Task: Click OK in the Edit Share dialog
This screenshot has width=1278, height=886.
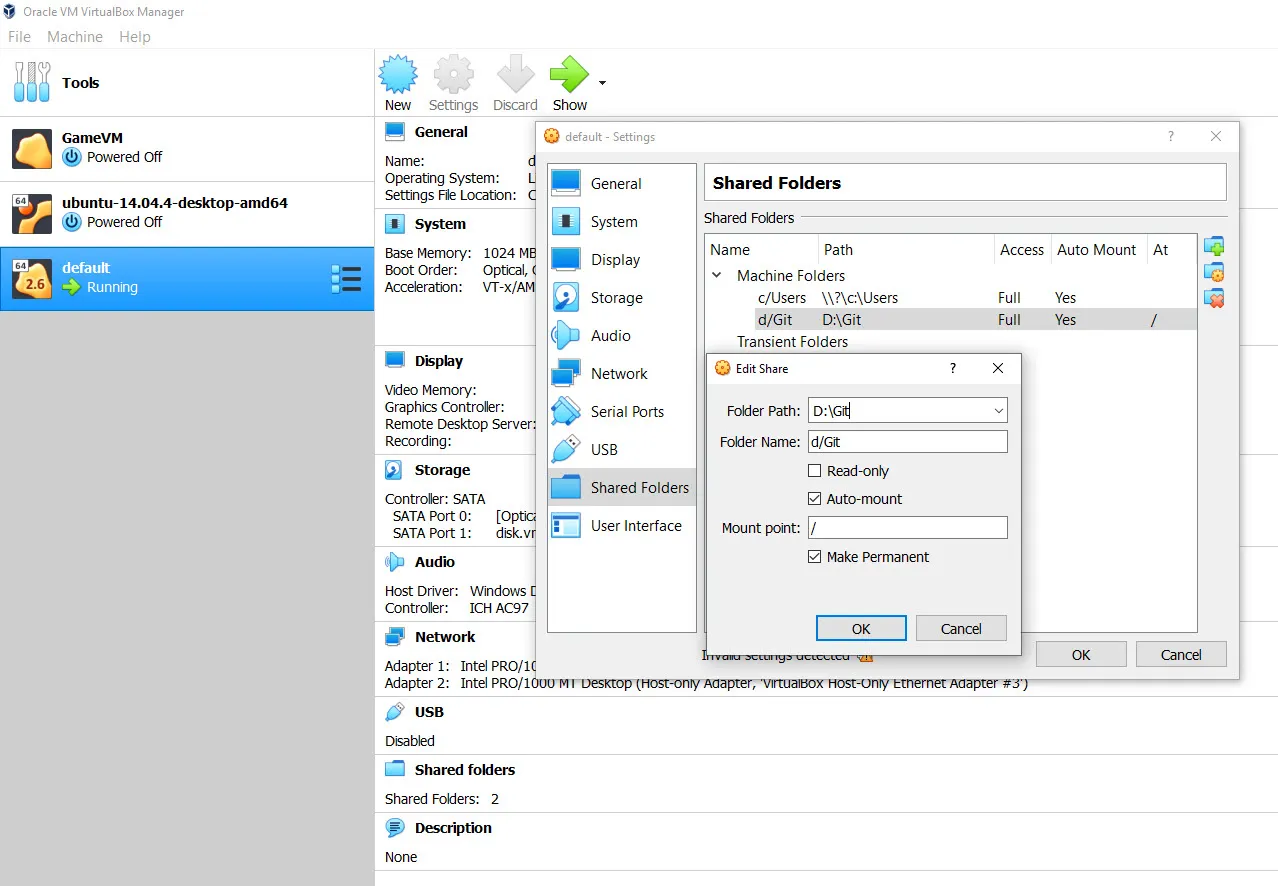Action: point(861,629)
